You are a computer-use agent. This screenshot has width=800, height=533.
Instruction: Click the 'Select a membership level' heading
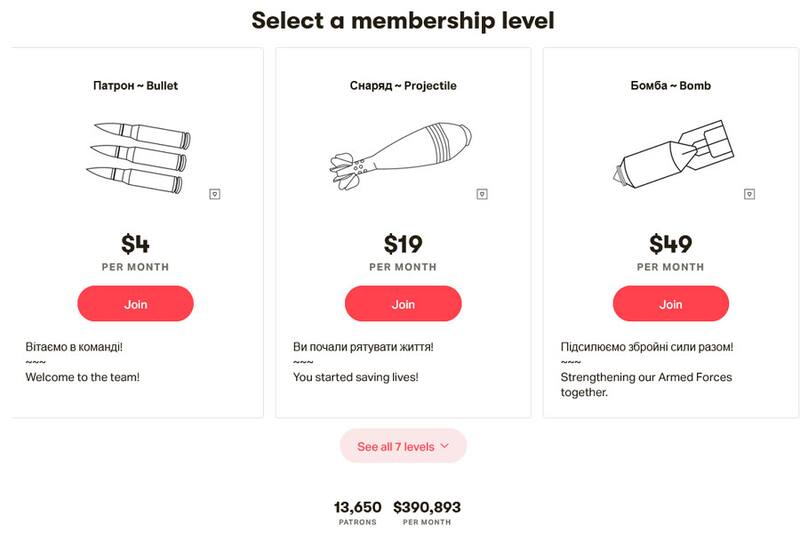pos(403,20)
